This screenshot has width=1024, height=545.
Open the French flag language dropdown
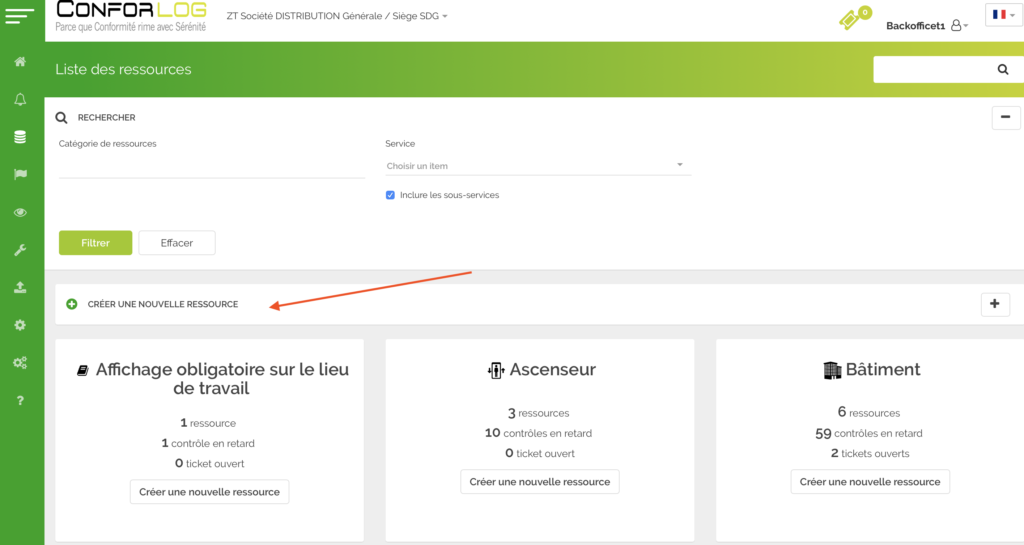1003,15
